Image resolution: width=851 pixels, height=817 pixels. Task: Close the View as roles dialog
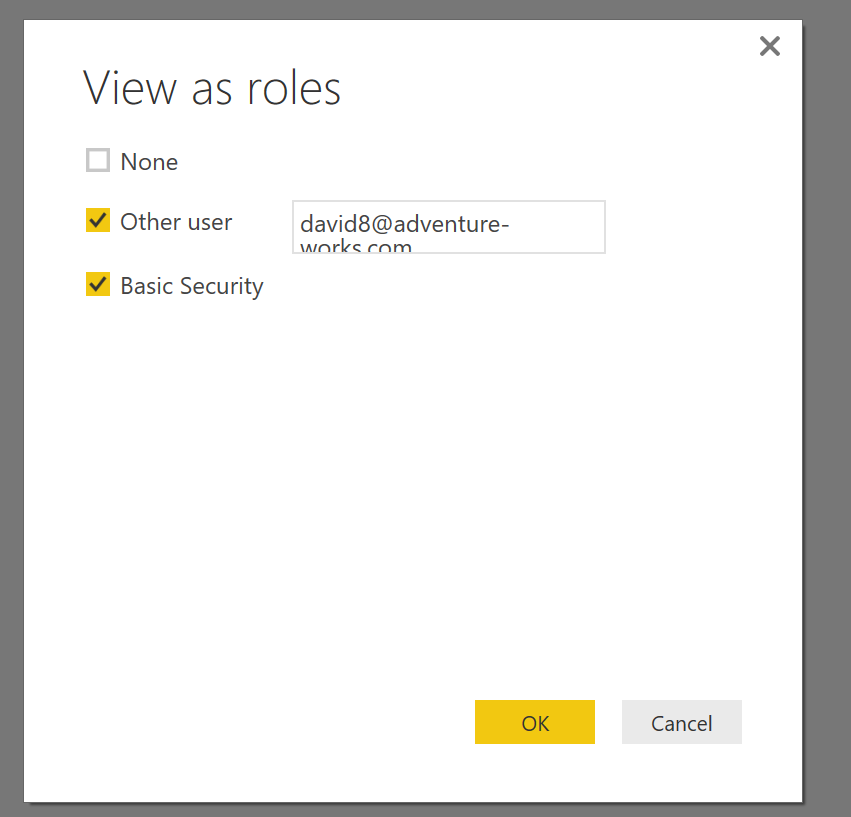coord(769,46)
